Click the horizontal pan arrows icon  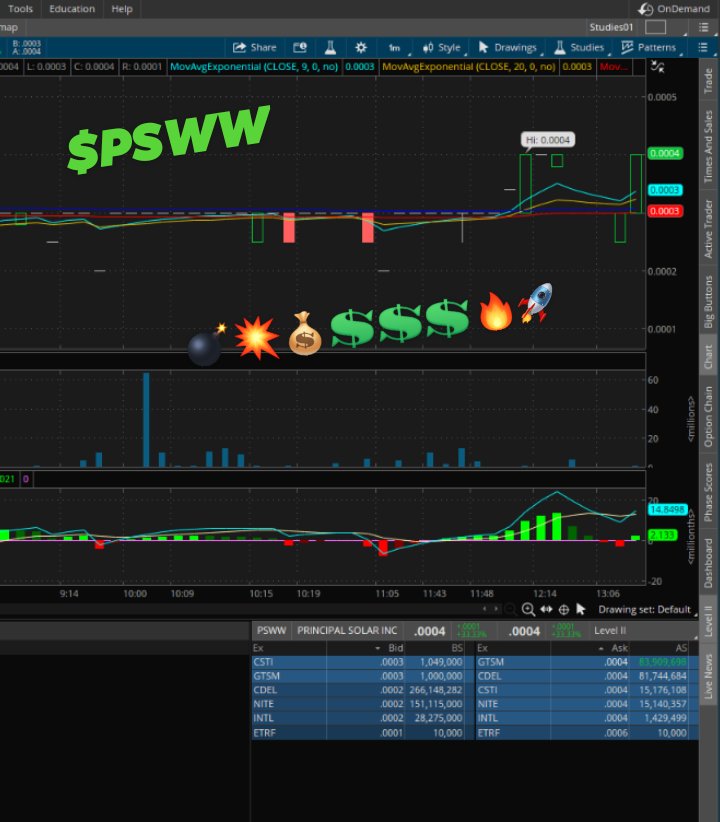point(546,609)
